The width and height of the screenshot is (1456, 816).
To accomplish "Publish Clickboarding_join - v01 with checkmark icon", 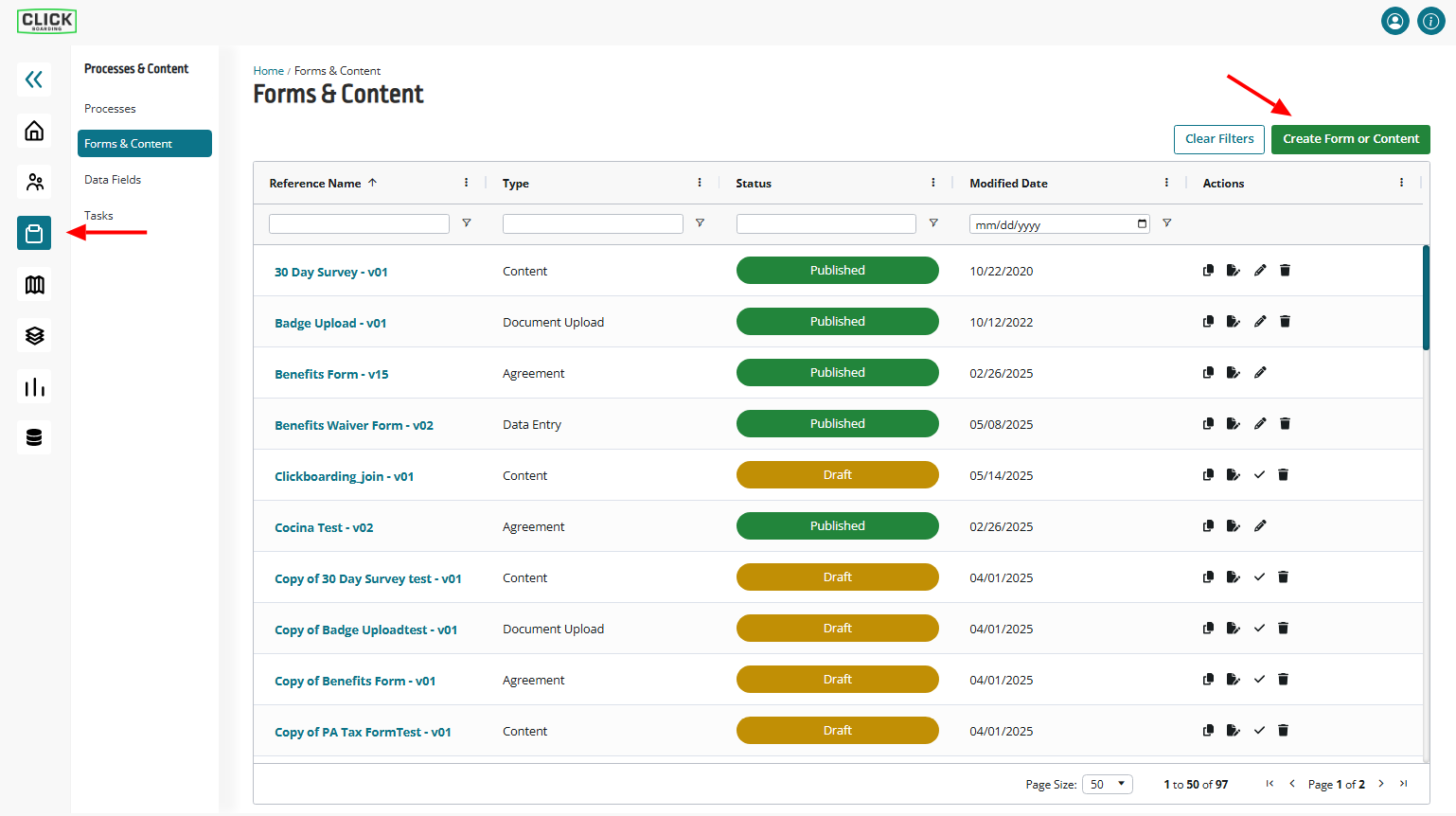I will (1259, 475).
